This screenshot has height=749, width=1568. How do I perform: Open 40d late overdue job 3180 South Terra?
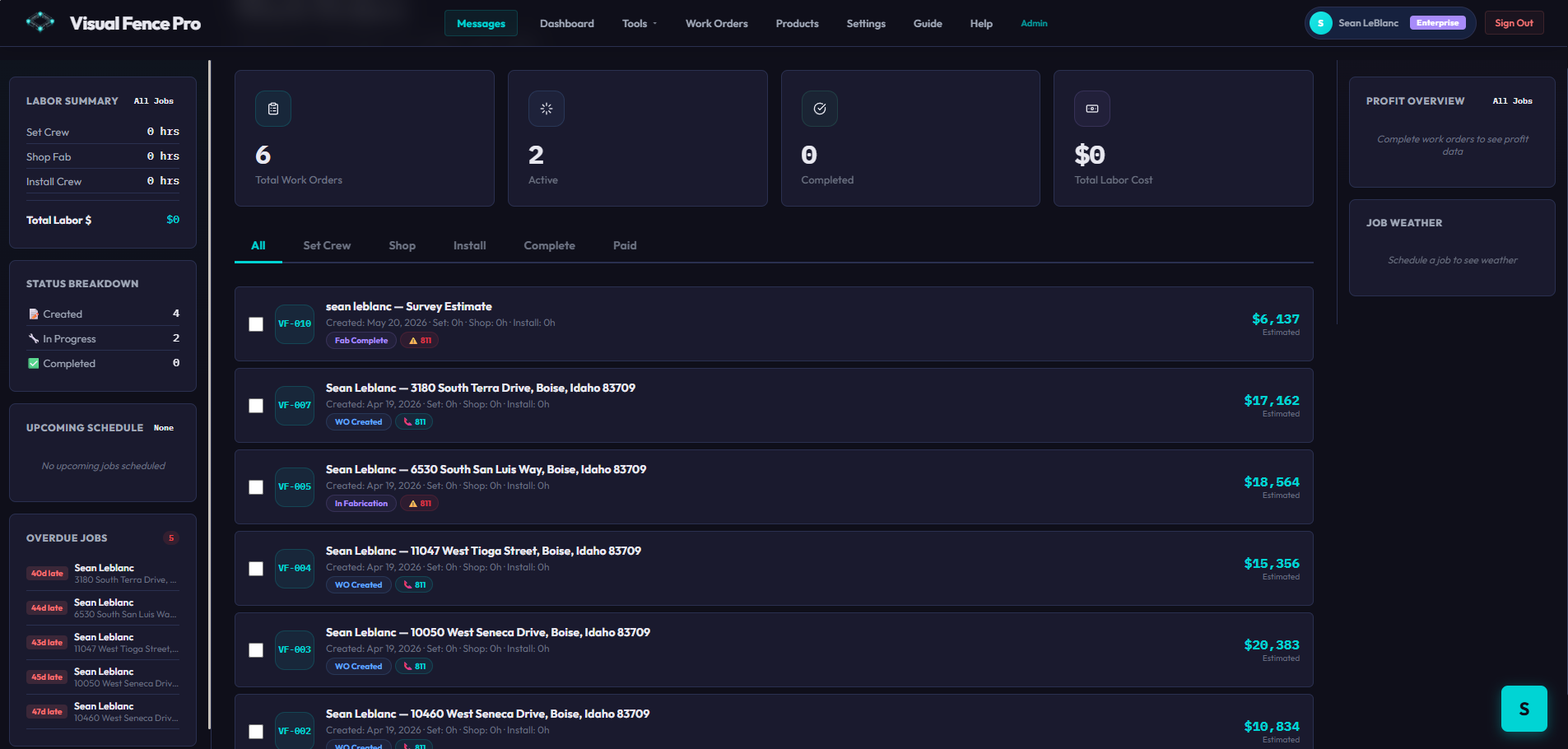(103, 574)
